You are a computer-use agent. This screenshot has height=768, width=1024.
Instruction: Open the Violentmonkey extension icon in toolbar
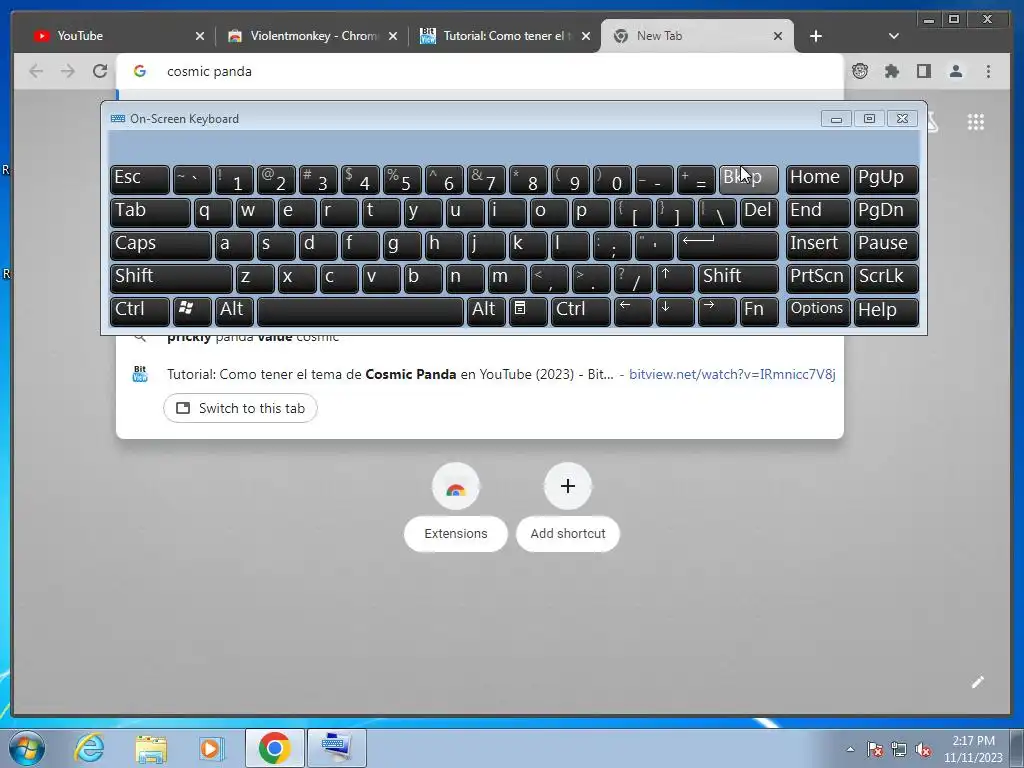pos(860,71)
